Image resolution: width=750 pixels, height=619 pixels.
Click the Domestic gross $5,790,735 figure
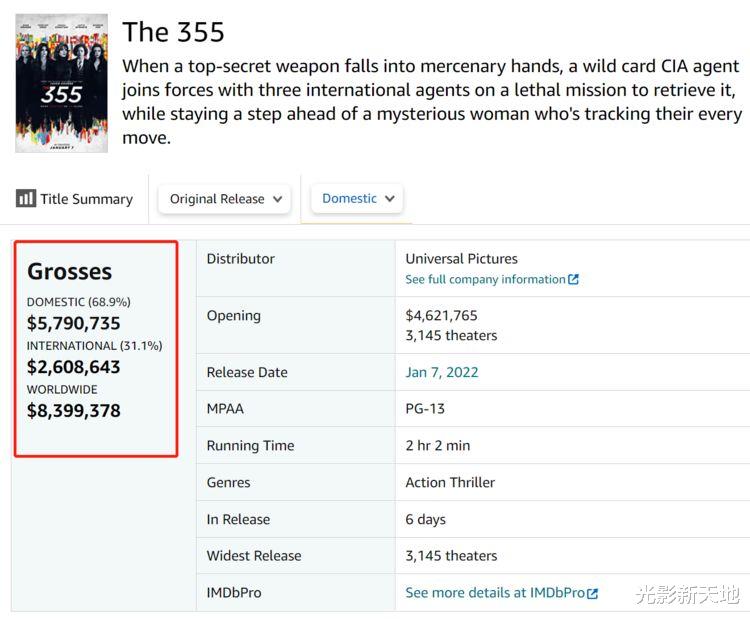[74, 323]
